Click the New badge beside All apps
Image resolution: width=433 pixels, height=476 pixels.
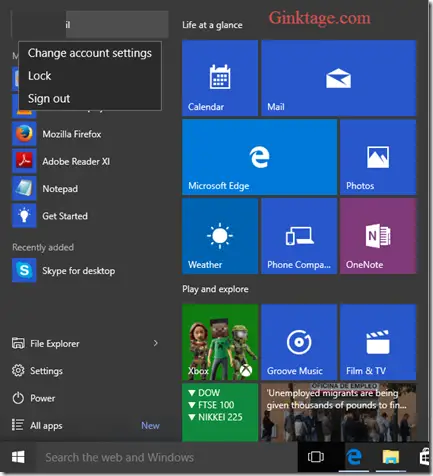pos(150,426)
